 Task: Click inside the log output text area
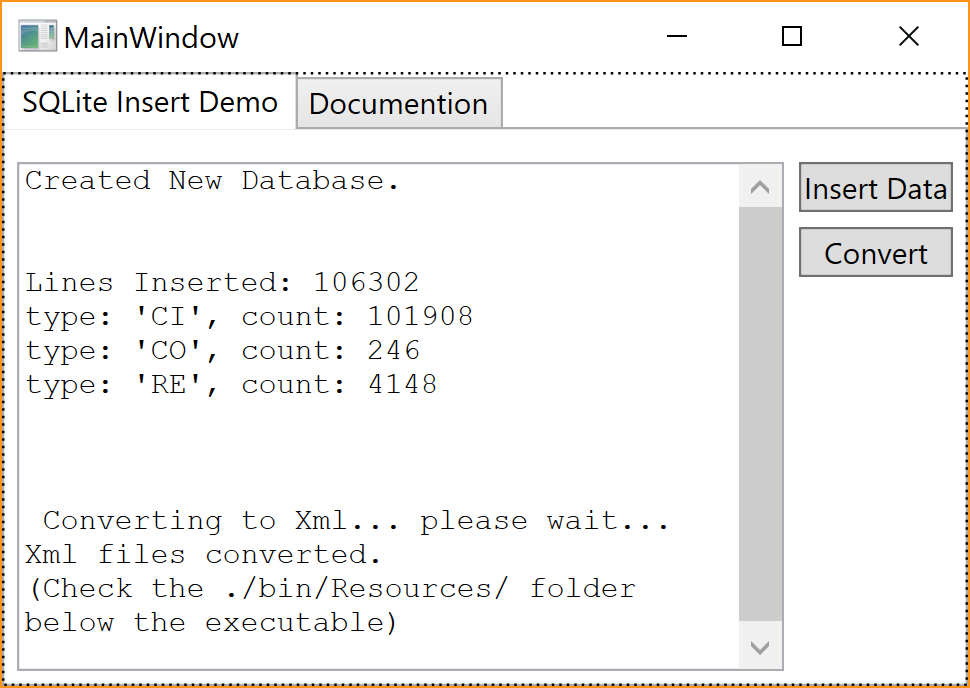400,450
